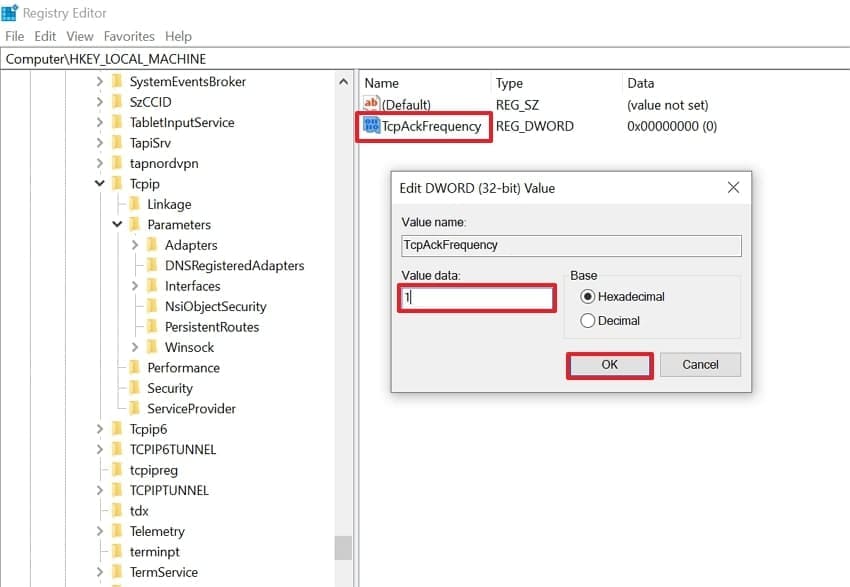Image resolution: width=850 pixels, height=587 pixels.
Task: Expand the TapiSrv key
Action: (x=99, y=143)
